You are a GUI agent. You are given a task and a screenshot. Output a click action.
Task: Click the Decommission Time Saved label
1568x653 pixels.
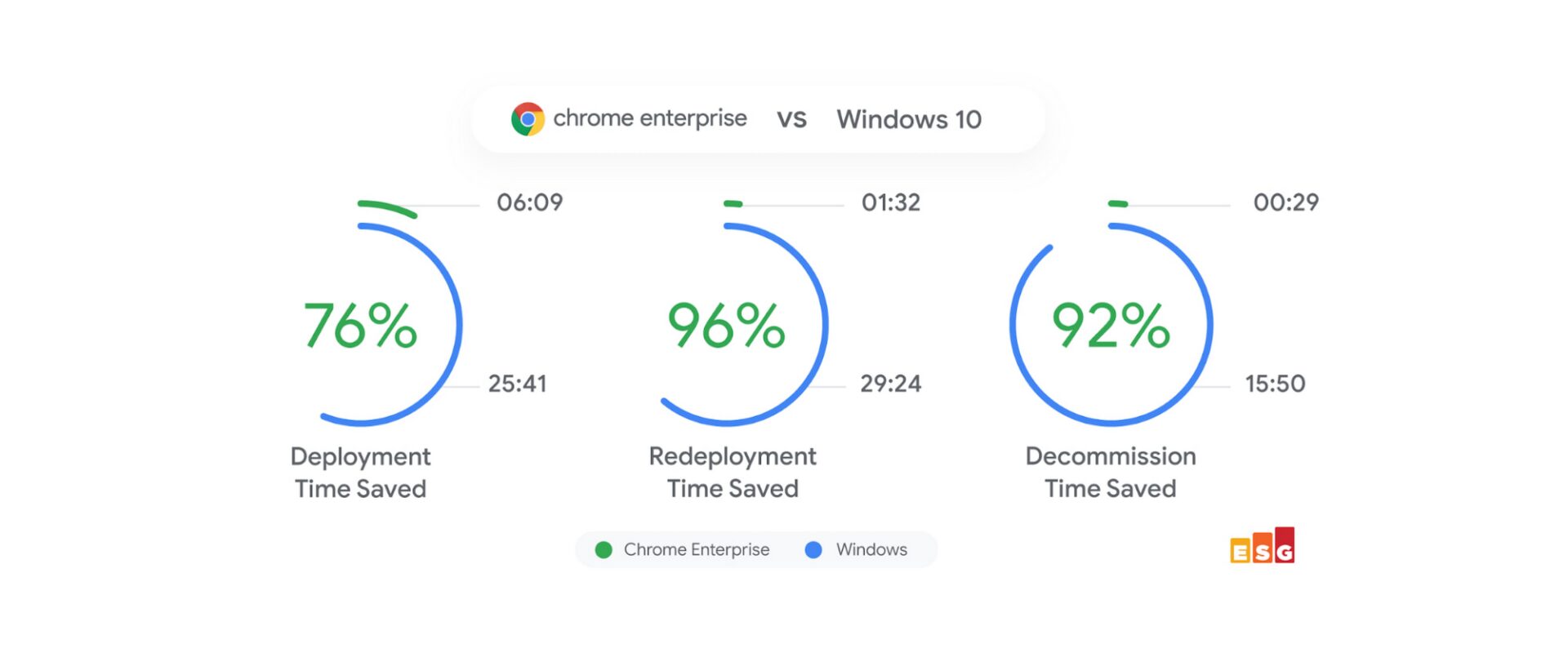tap(1111, 472)
